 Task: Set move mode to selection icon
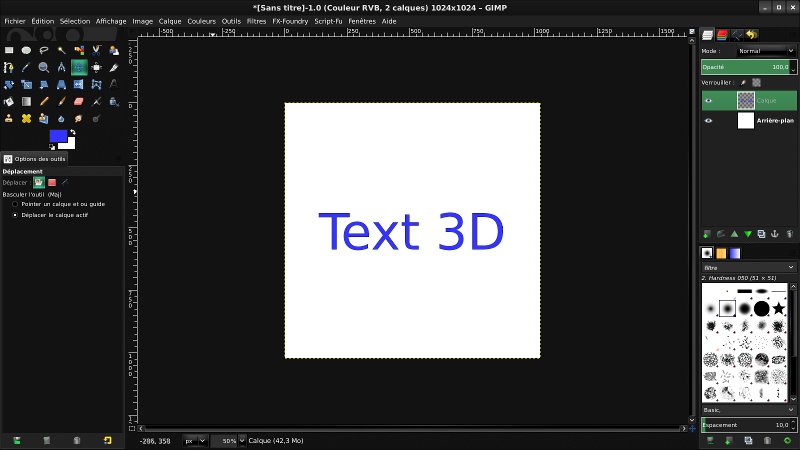pos(52,182)
